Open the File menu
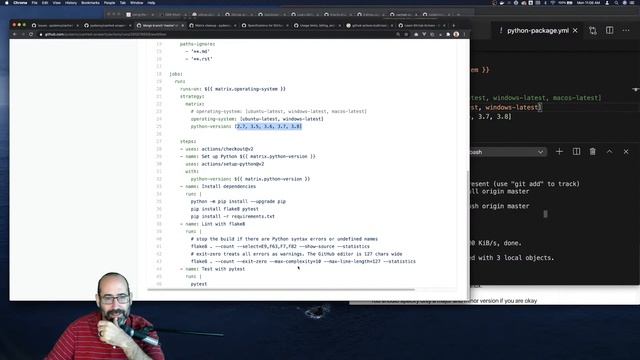The height and width of the screenshot is (360, 640). click(x=35, y=3)
